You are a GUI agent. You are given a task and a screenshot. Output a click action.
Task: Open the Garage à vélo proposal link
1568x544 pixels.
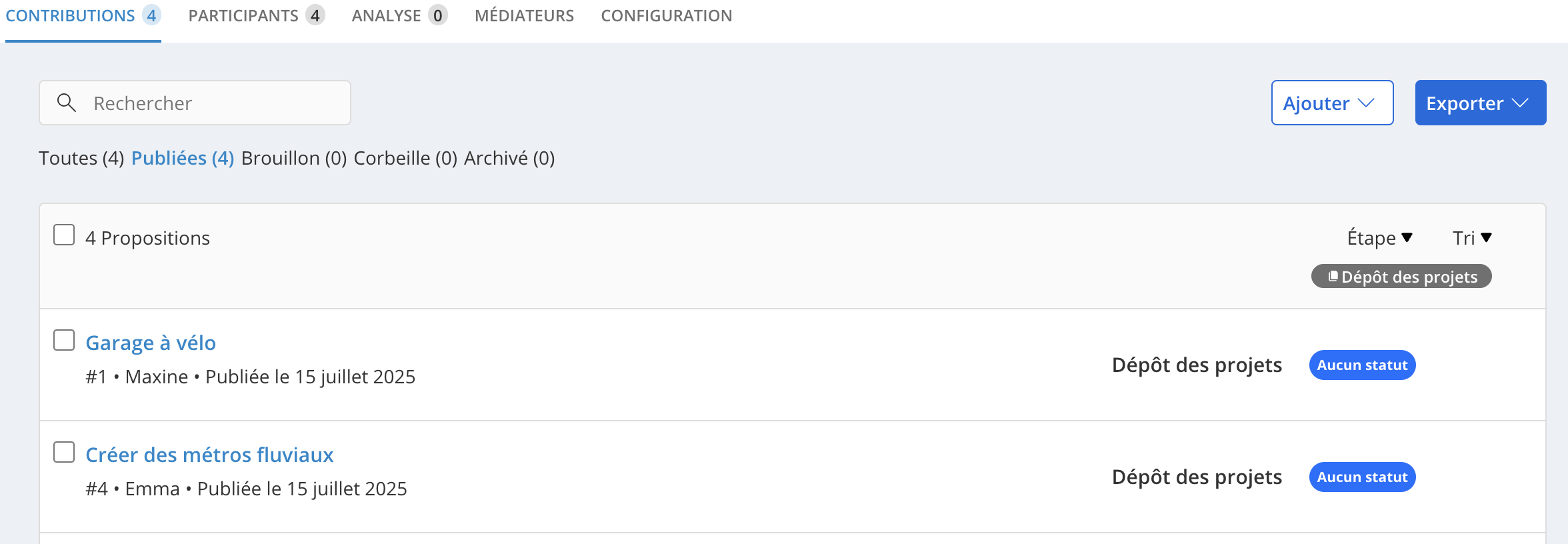coord(151,343)
